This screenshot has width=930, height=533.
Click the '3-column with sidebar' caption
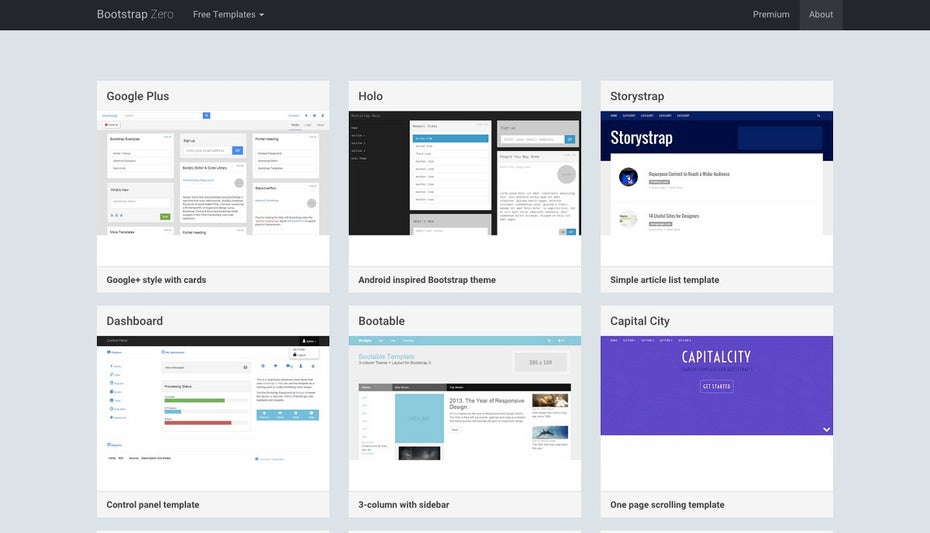tap(403, 505)
